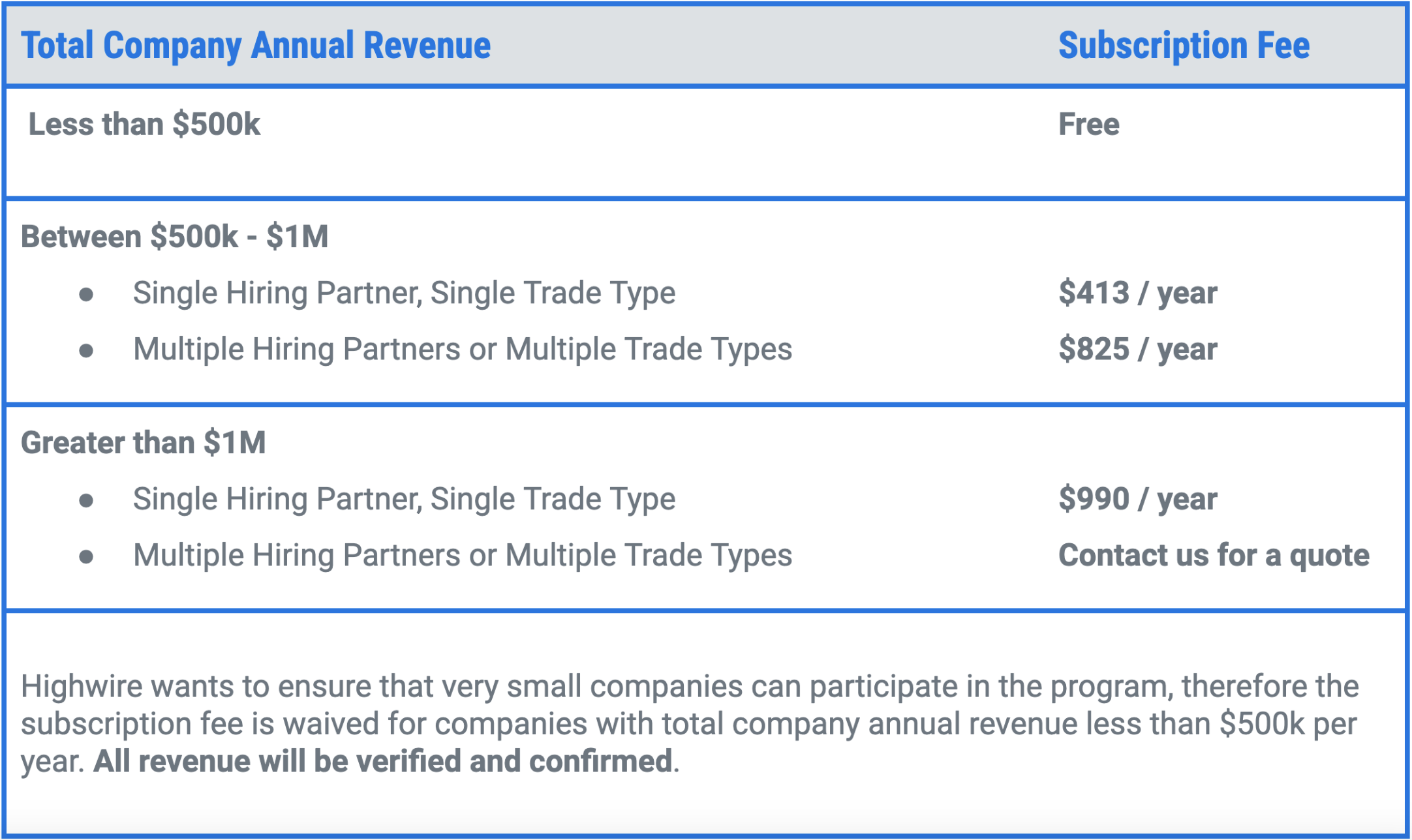Click the $825 / year price
The width and height of the screenshot is (1412, 840).
1137,349
